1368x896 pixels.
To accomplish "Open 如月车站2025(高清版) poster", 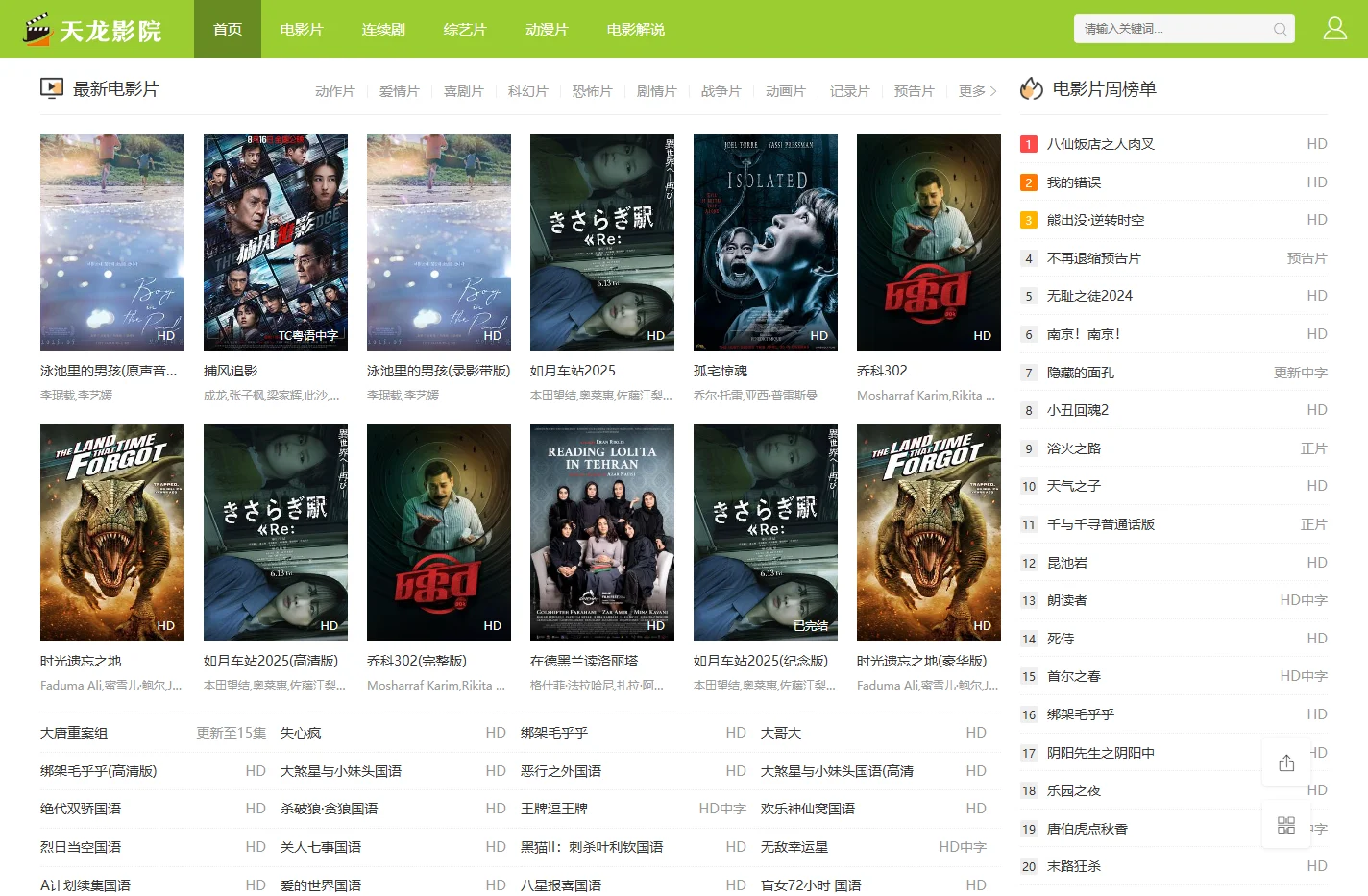I will (x=276, y=532).
